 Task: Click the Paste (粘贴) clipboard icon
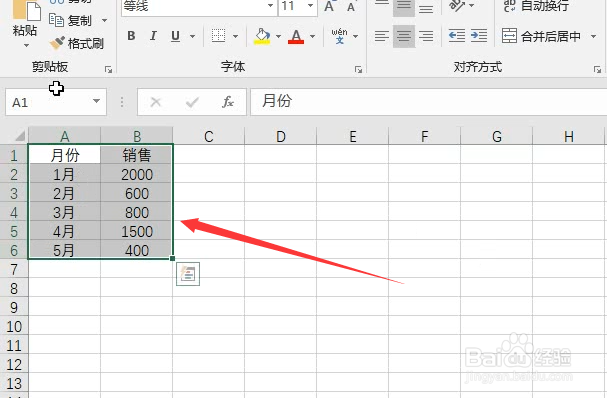point(26,10)
